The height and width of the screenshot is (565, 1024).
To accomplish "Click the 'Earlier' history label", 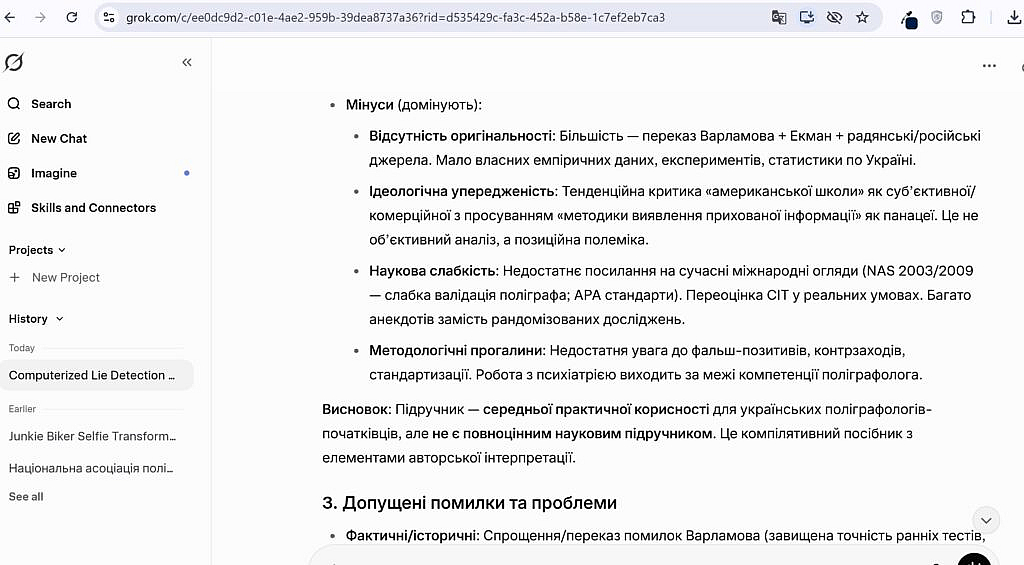I will pyautogui.click(x=22, y=409).
